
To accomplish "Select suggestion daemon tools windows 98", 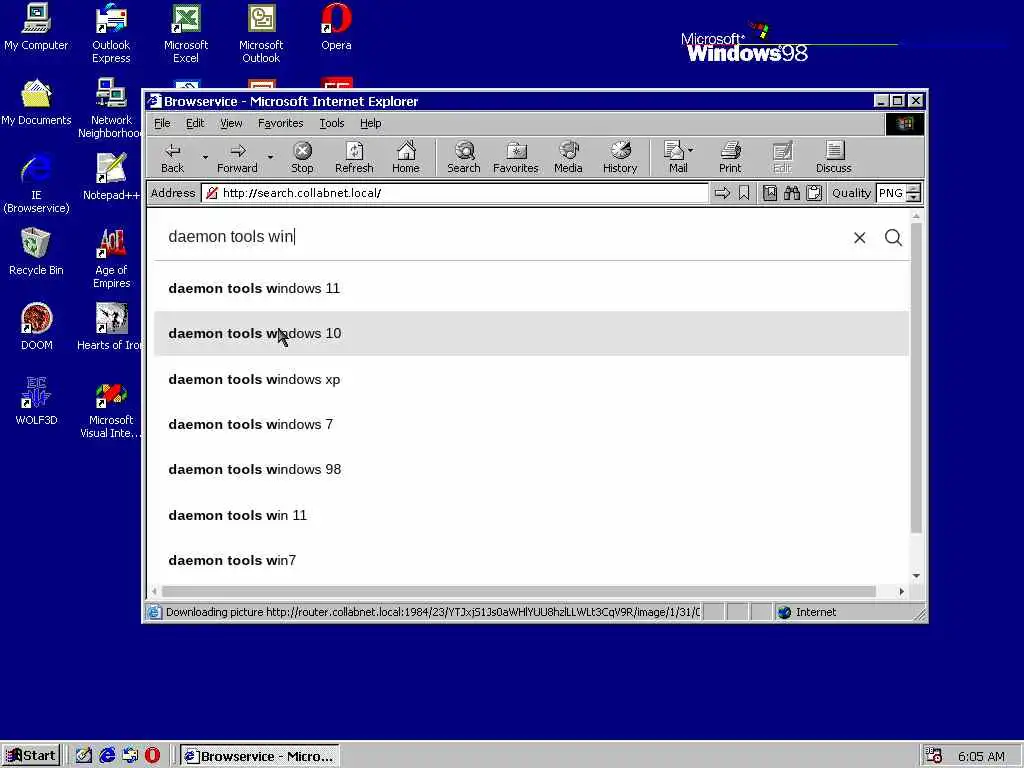I will (x=531, y=469).
